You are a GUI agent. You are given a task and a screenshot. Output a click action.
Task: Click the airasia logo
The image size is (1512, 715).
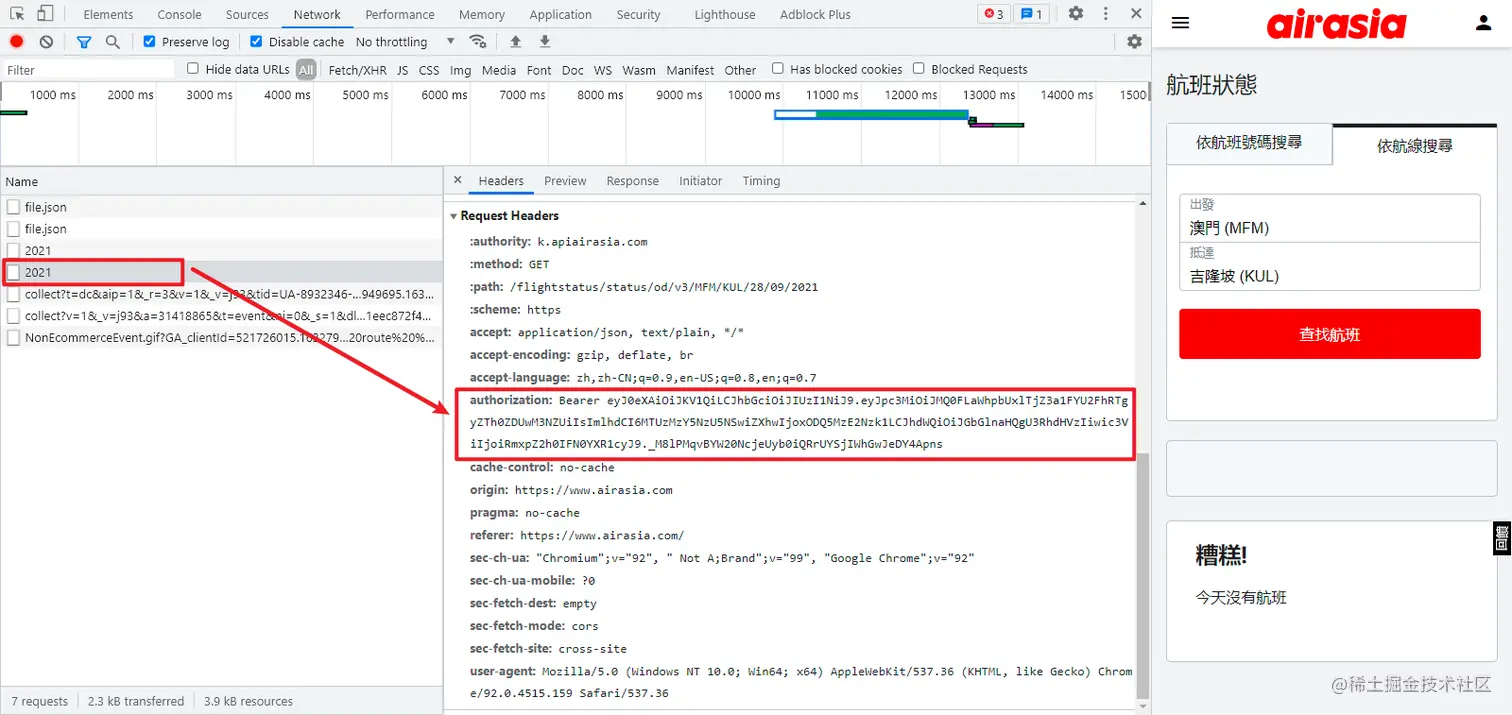pyautogui.click(x=1337, y=24)
